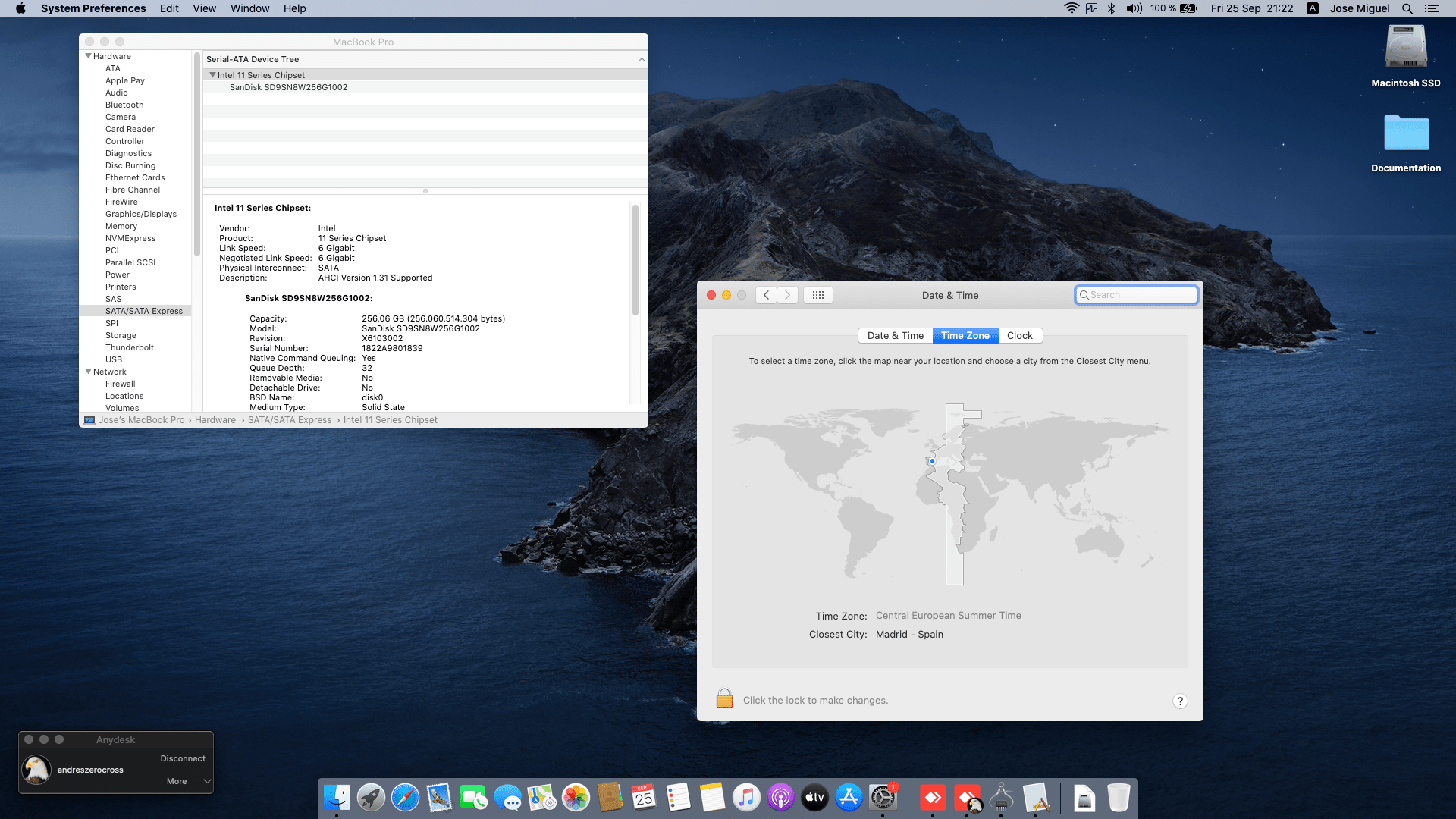Show all preferences grid button
Screen dimensions: 1456x819
[818, 295]
